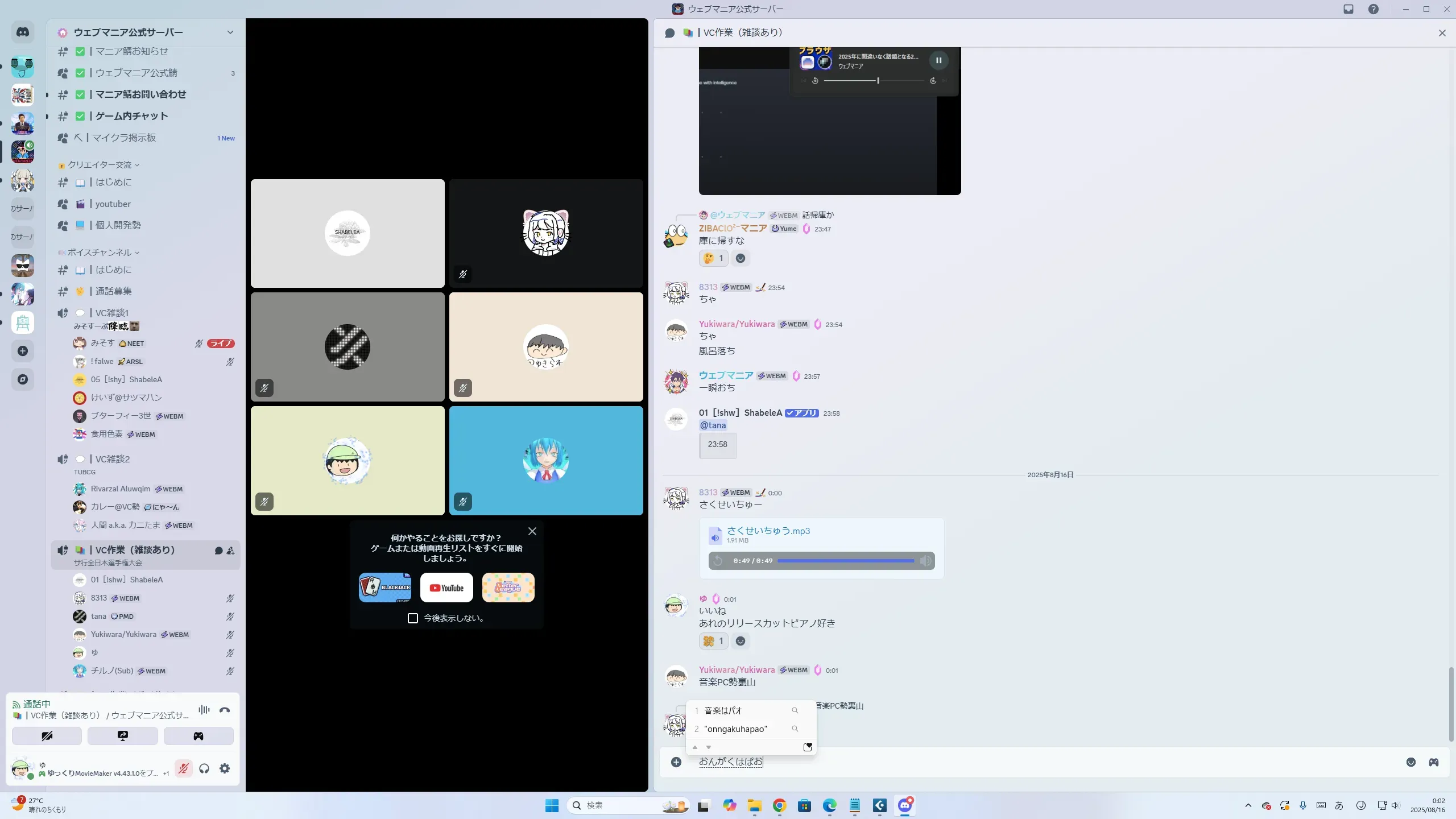This screenshot has height=819, width=1456.
Task: Open the ゲーム内チャット channel
Action: tap(131, 116)
